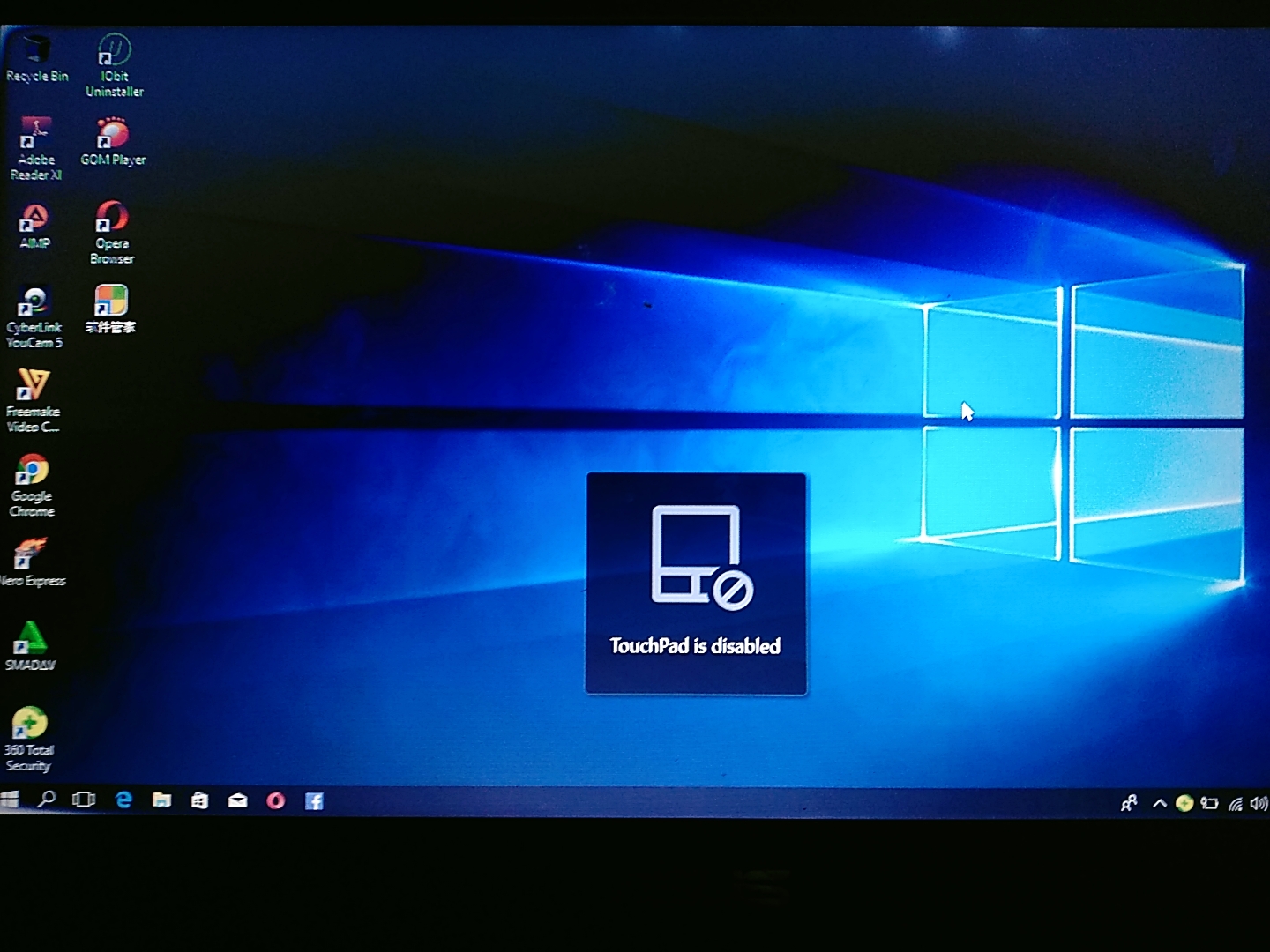Open the Start menu

click(x=11, y=800)
